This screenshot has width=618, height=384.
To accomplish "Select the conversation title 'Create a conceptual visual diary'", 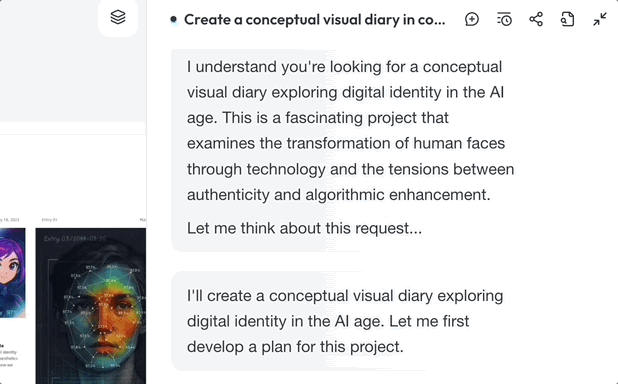I will click(315, 19).
